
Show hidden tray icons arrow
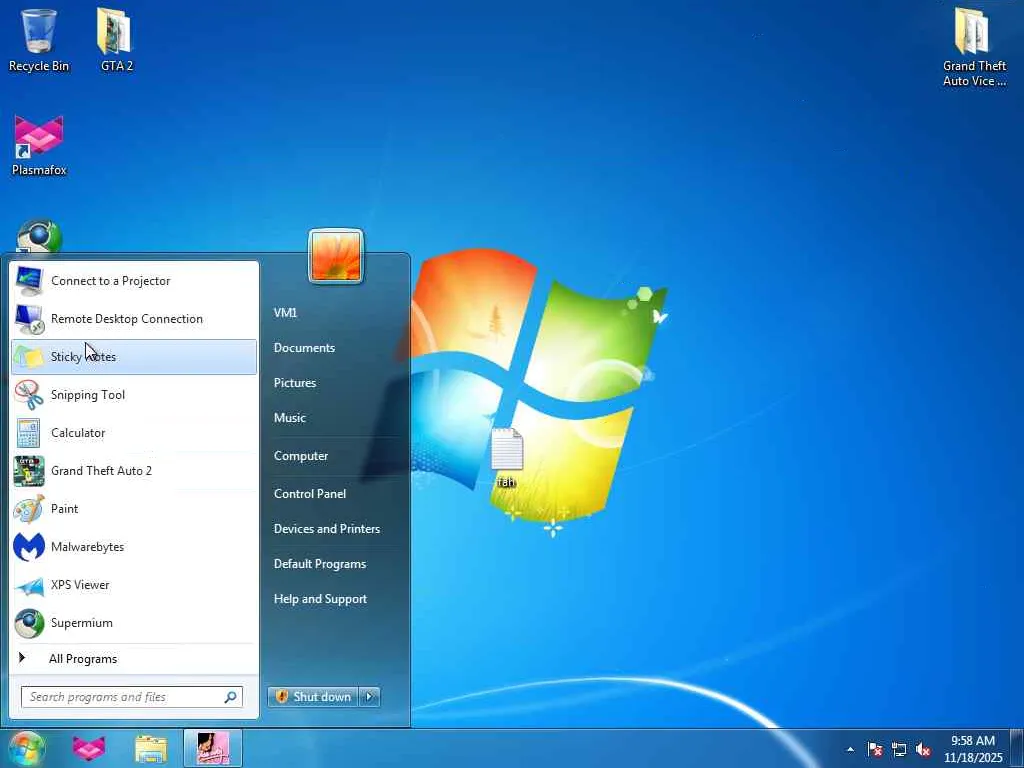[x=850, y=749]
